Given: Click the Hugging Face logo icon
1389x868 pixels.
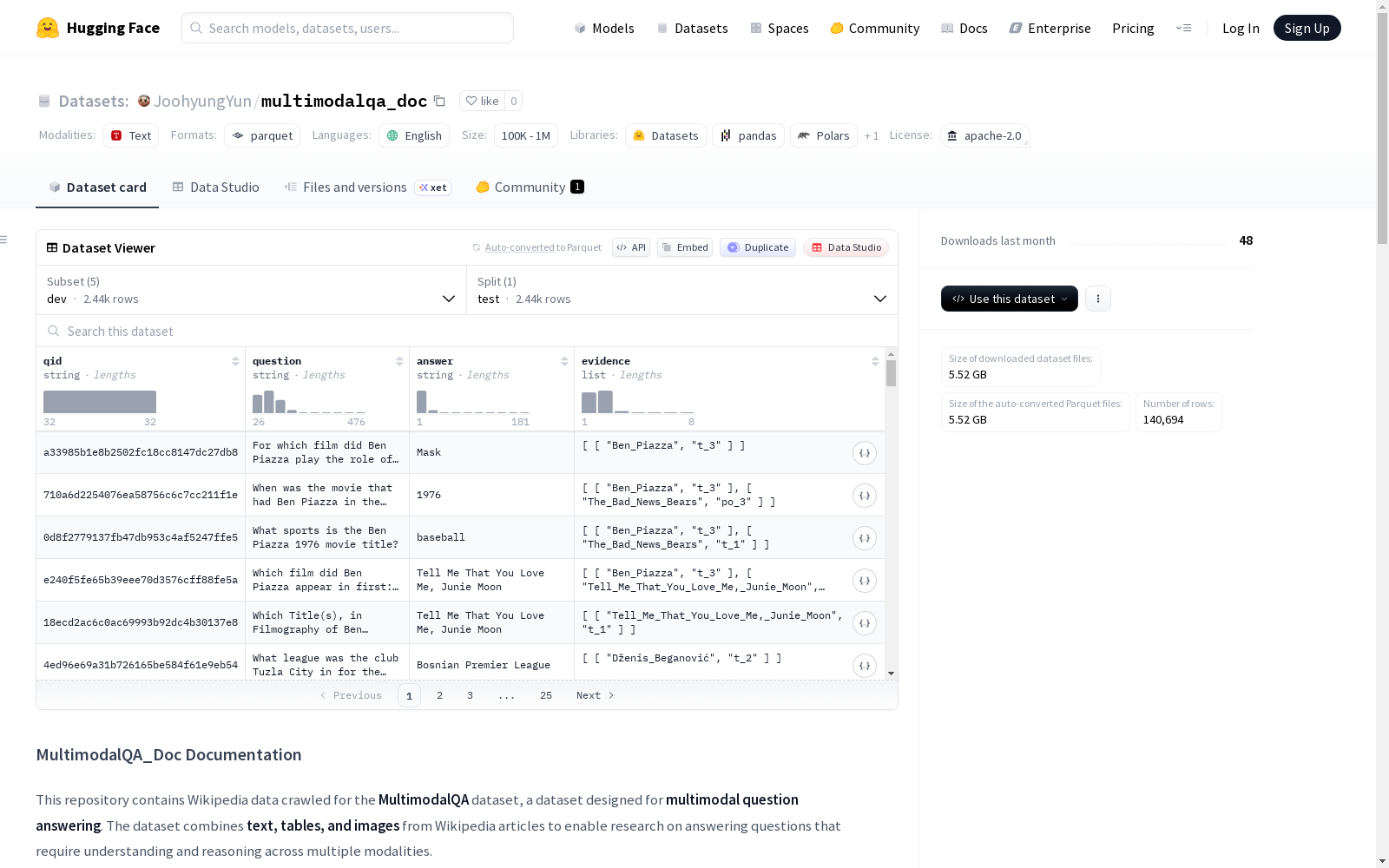Looking at the screenshot, I should [x=48, y=28].
